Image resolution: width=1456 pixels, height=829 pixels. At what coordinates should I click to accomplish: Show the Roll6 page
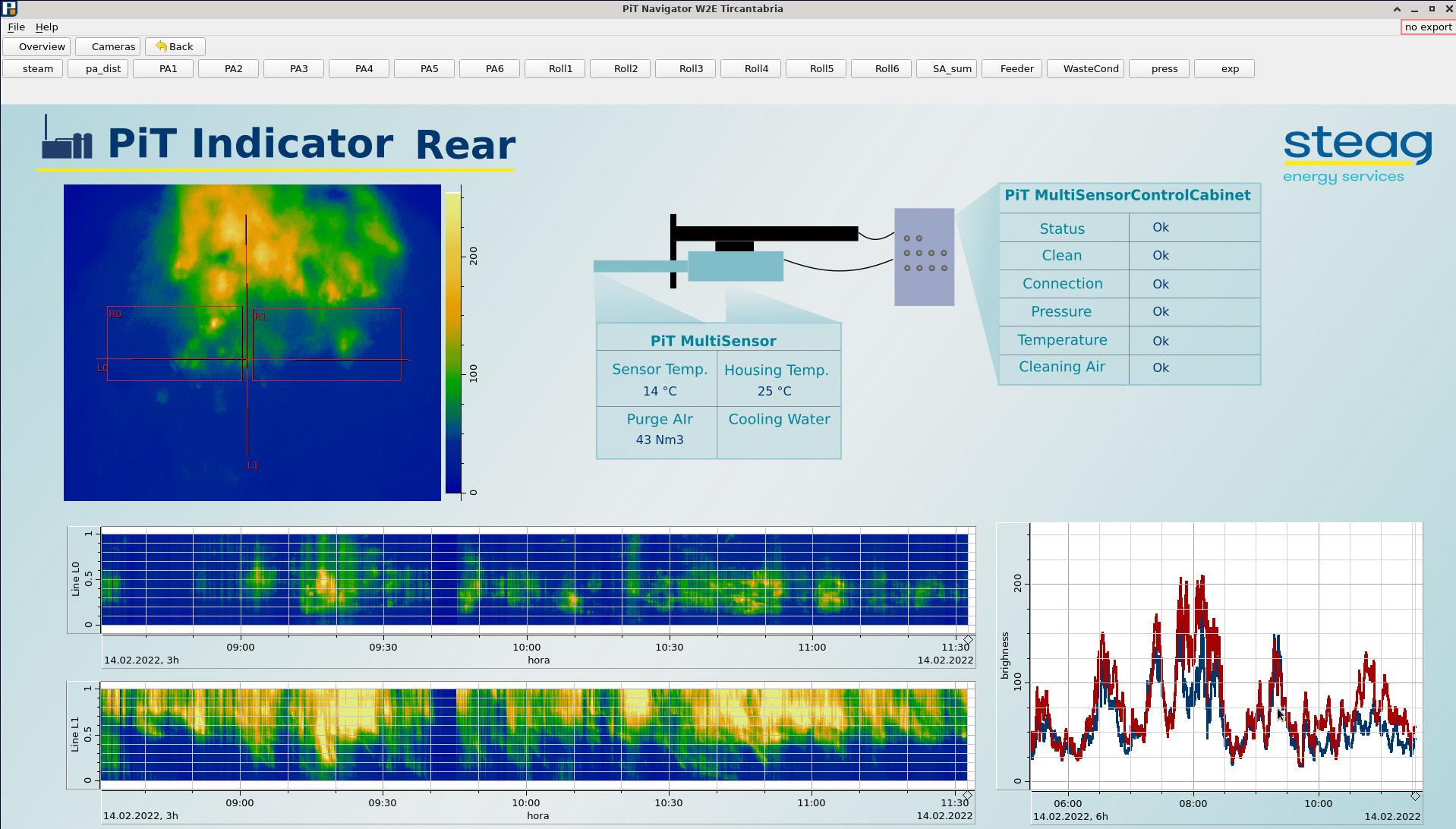[881, 69]
